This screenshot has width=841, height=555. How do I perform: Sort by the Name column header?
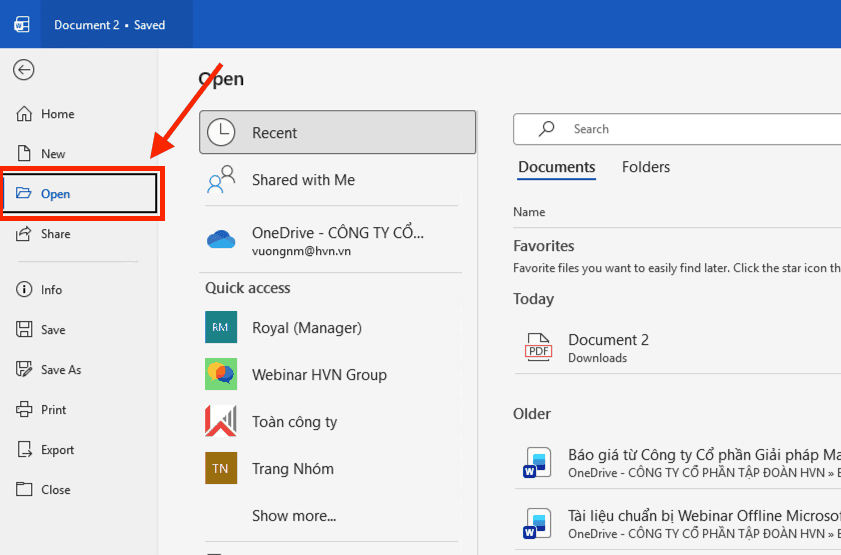pyautogui.click(x=529, y=212)
